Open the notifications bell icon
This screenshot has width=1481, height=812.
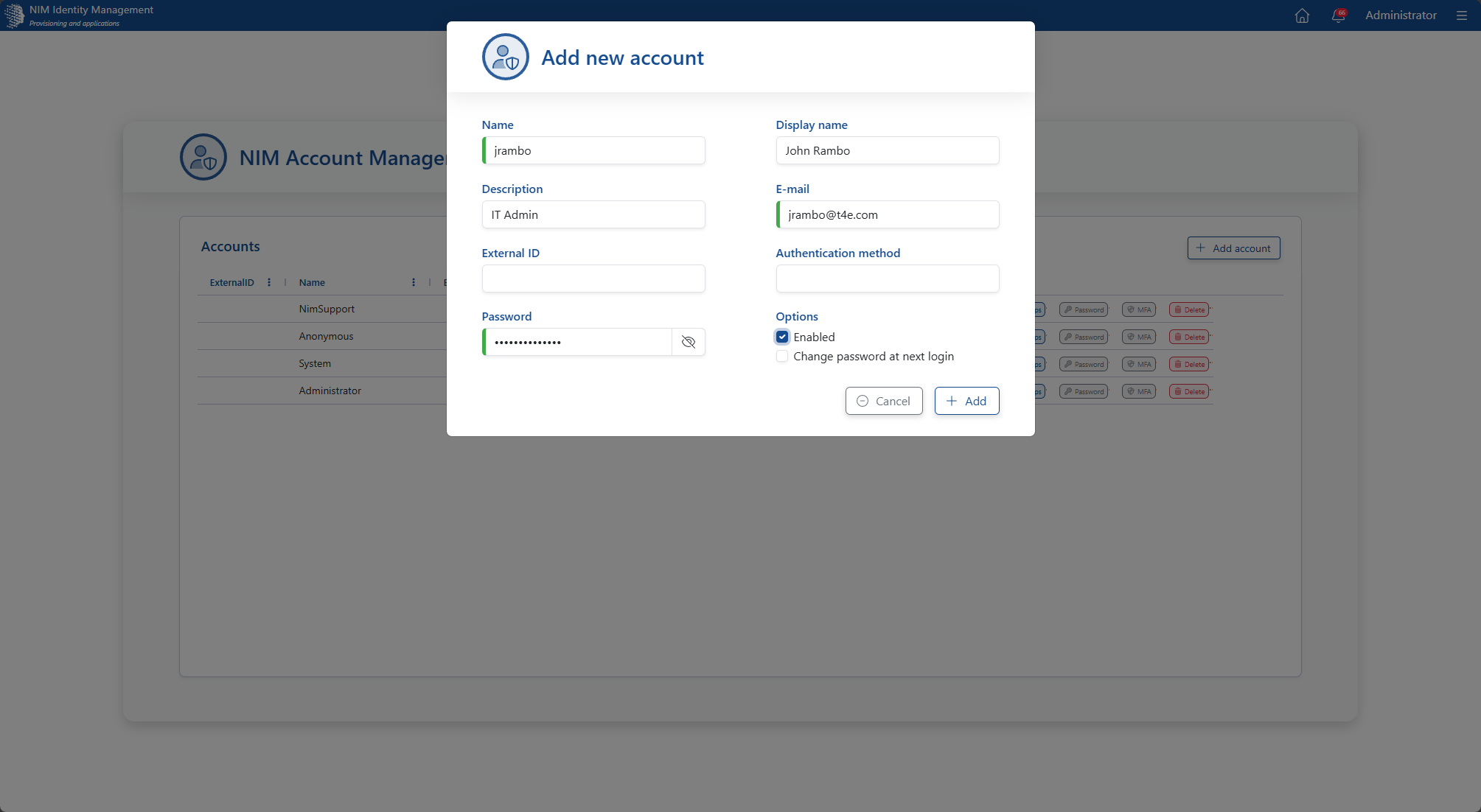[1339, 15]
